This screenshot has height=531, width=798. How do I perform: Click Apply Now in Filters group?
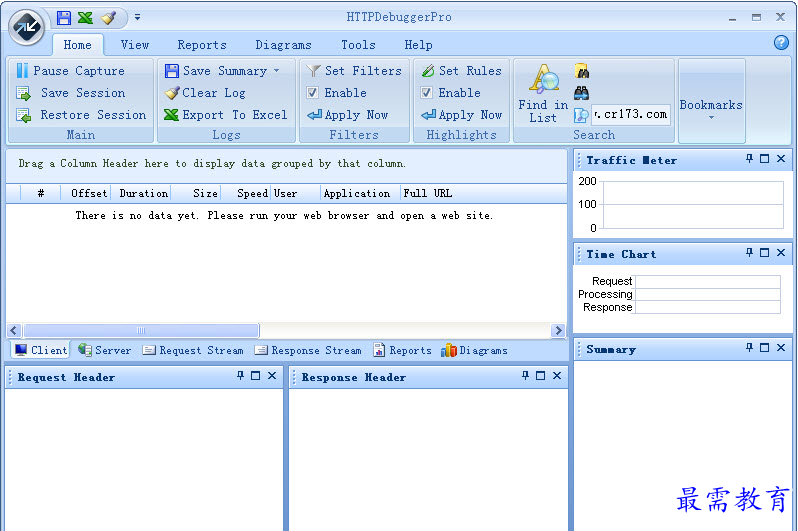(348, 115)
